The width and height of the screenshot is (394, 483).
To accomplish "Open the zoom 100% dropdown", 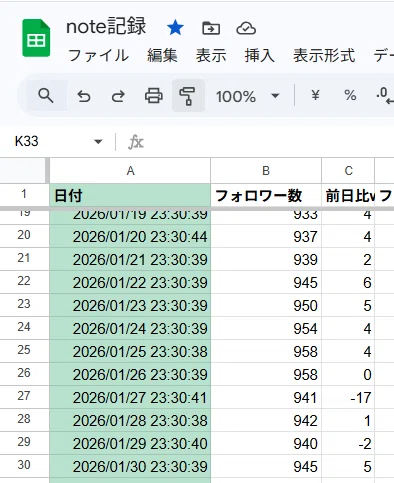I will (247, 96).
